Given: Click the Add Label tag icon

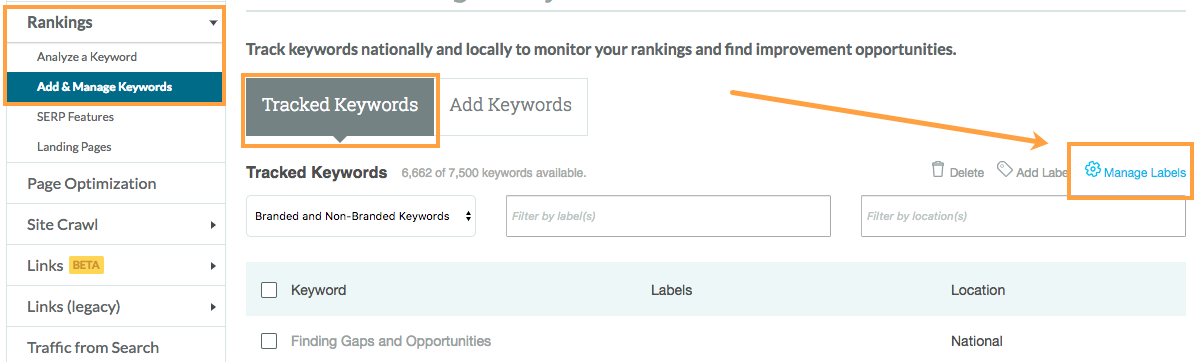Looking at the screenshot, I should 1005,169.
